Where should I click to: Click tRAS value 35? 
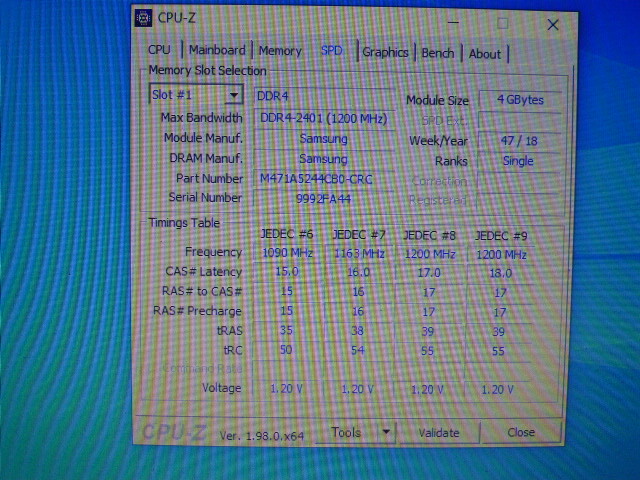tap(286, 330)
